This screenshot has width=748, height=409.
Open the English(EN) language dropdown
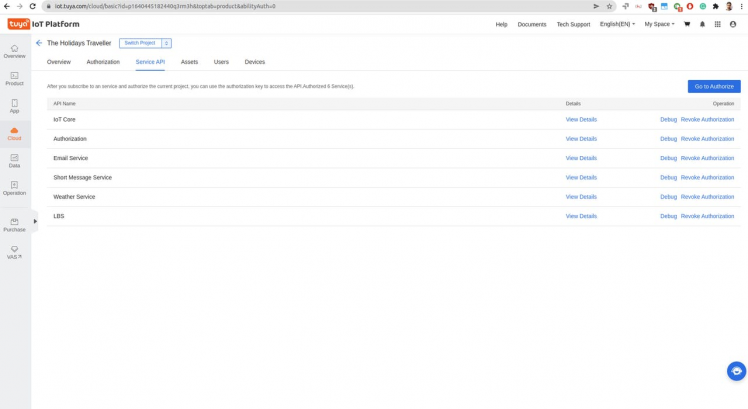coord(617,24)
